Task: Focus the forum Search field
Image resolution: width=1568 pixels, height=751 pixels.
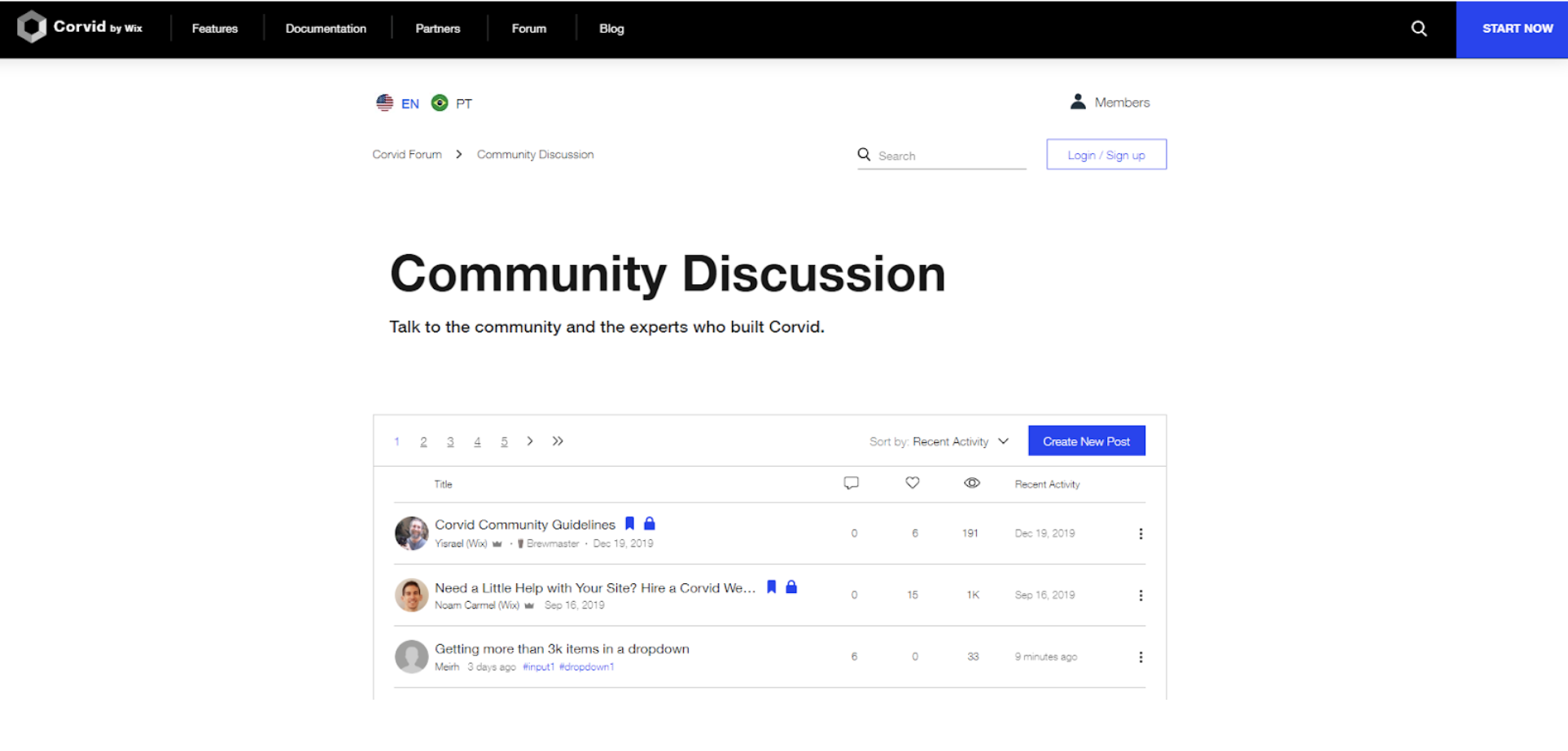Action: pos(942,155)
